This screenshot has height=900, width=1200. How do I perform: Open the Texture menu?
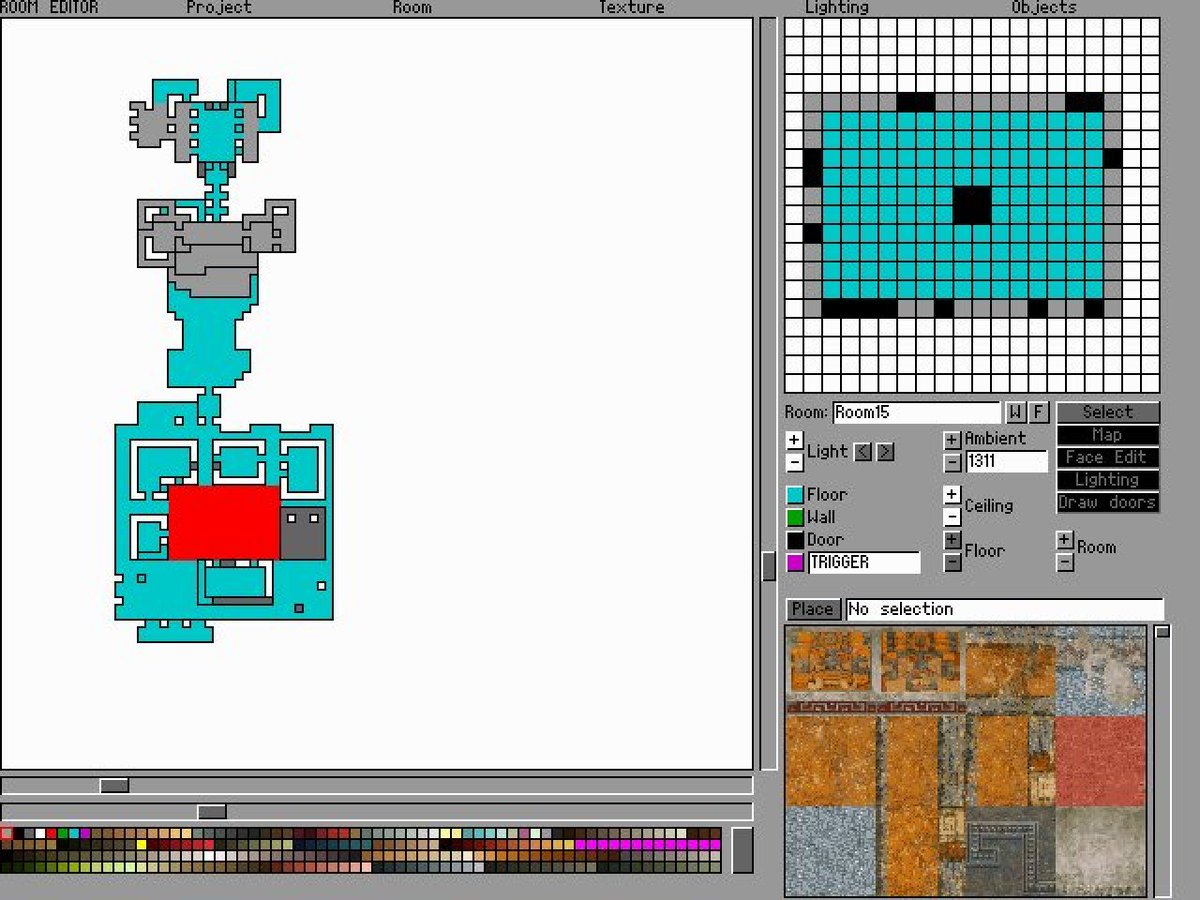[631, 7]
